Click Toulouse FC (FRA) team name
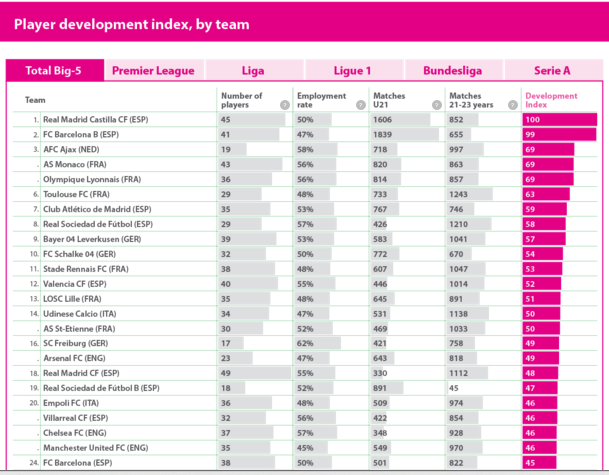 pos(77,194)
